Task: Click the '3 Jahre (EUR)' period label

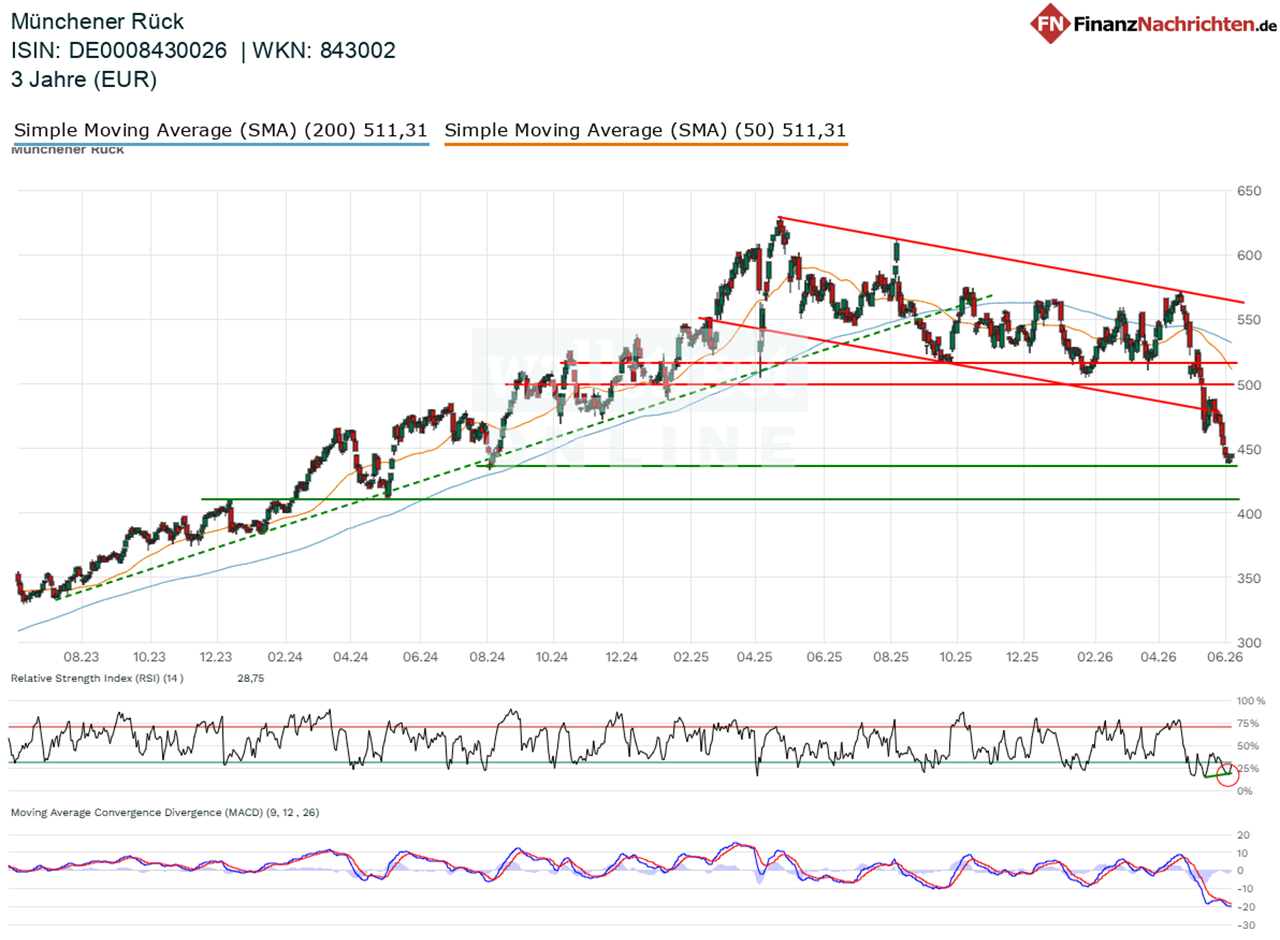Action: pyautogui.click(x=84, y=80)
